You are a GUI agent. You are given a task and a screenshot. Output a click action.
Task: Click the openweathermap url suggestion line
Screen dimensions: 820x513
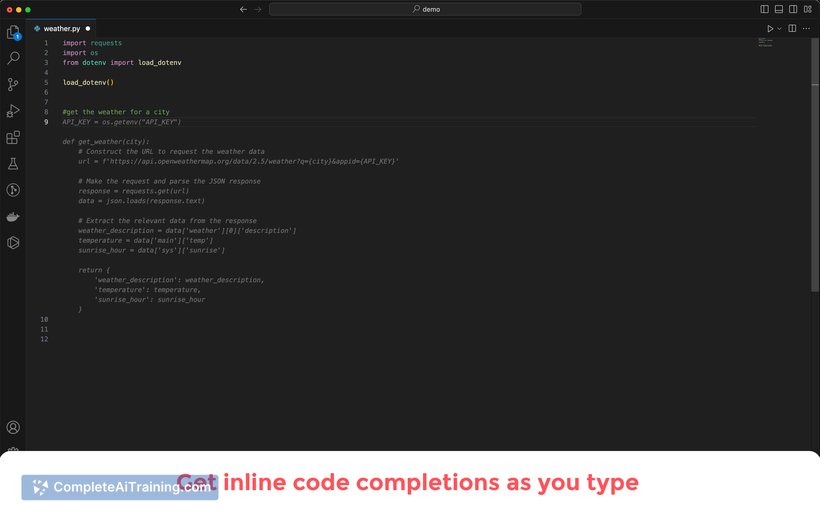tap(238, 162)
